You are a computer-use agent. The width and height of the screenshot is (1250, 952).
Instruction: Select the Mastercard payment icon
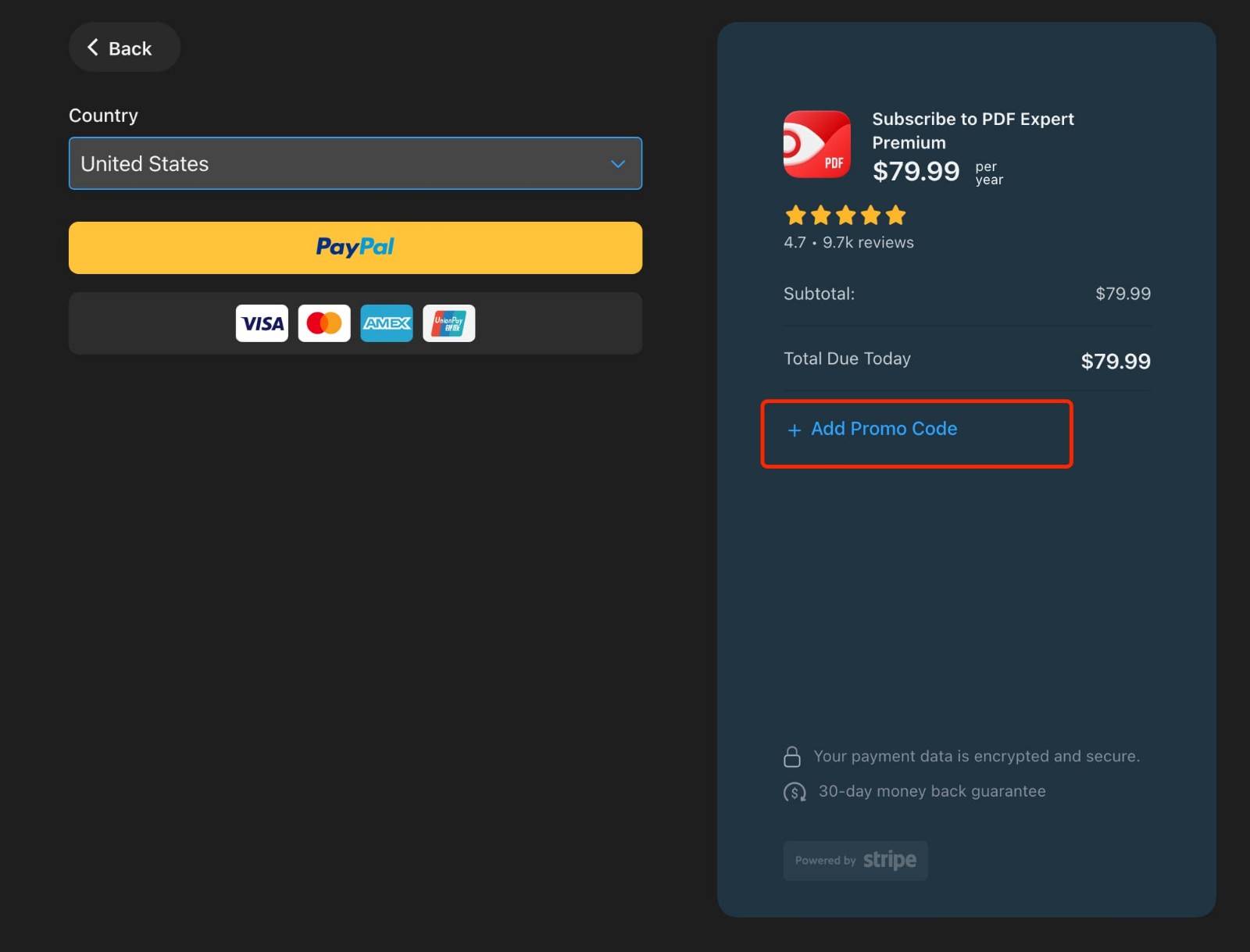[323, 323]
